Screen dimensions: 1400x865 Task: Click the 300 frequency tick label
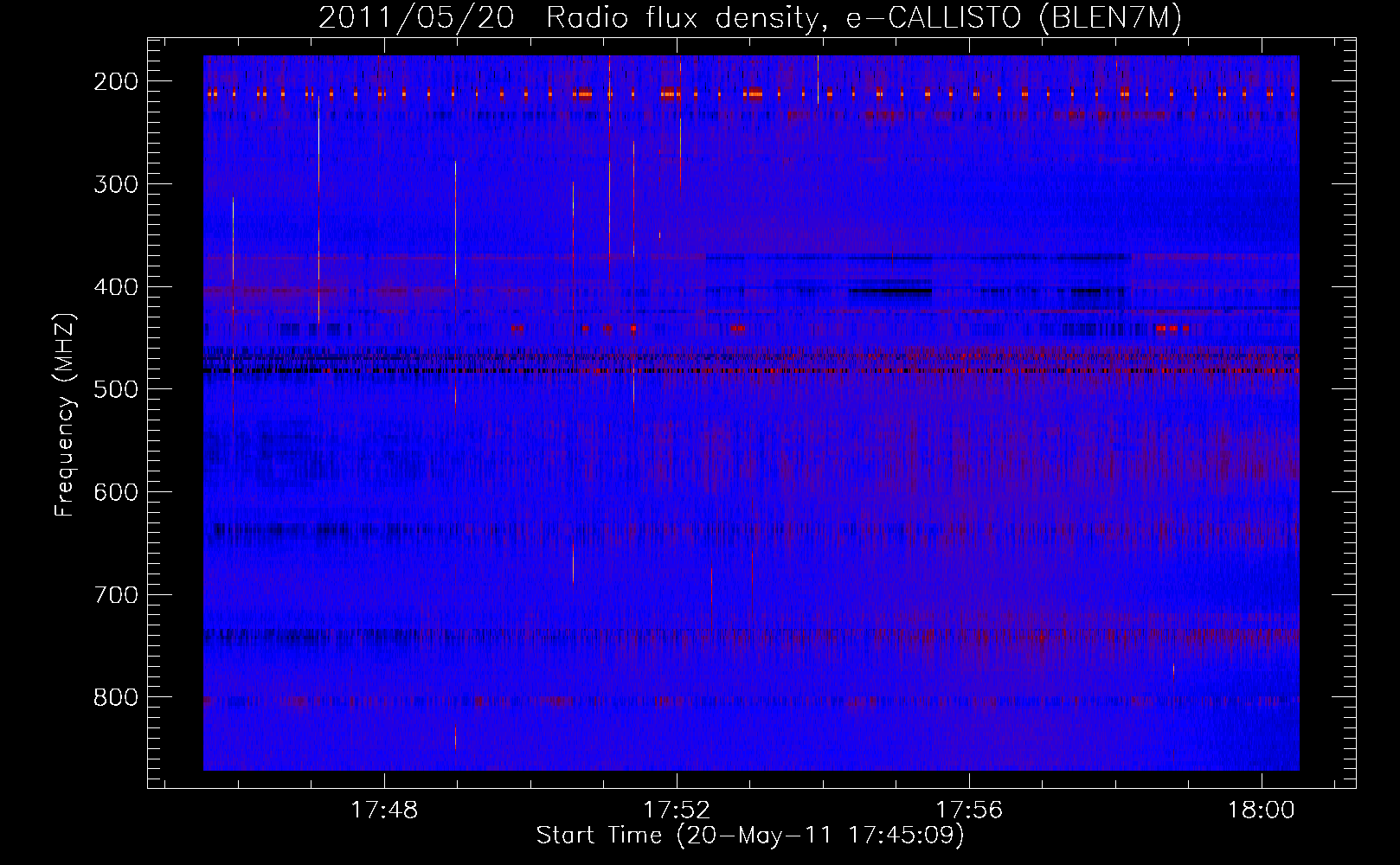(x=115, y=183)
